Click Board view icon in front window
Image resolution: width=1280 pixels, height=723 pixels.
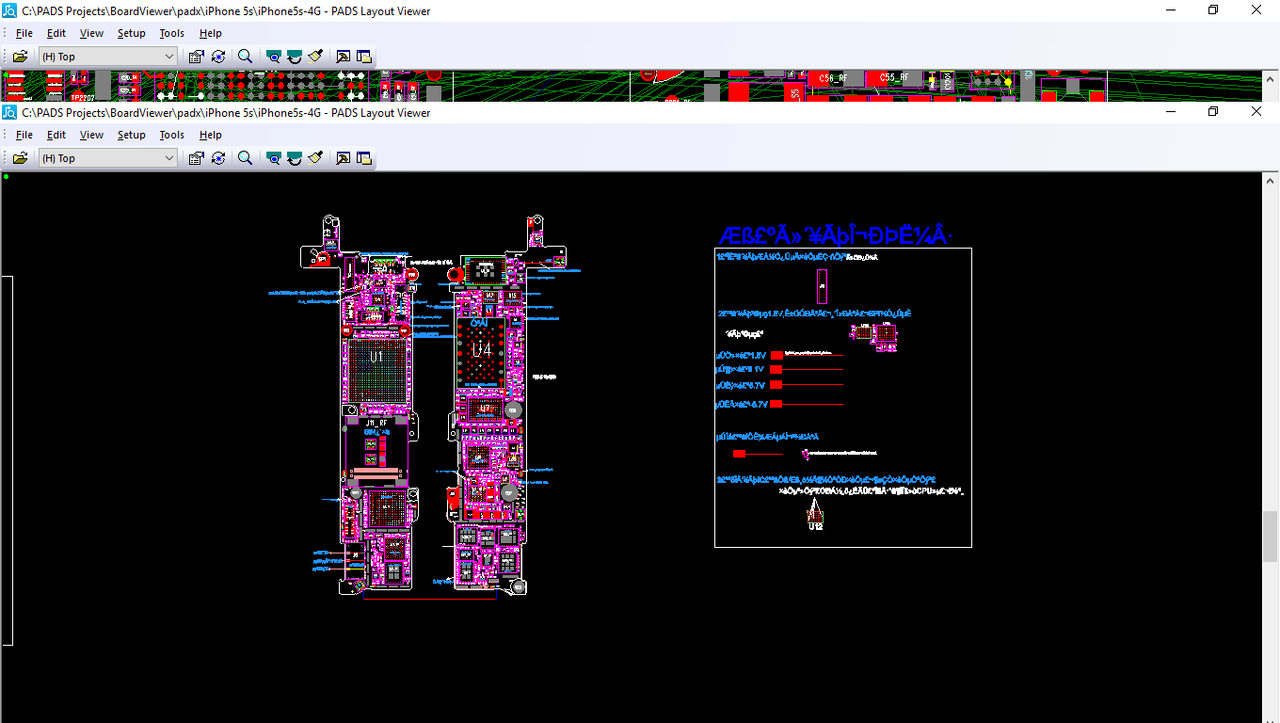click(x=273, y=158)
